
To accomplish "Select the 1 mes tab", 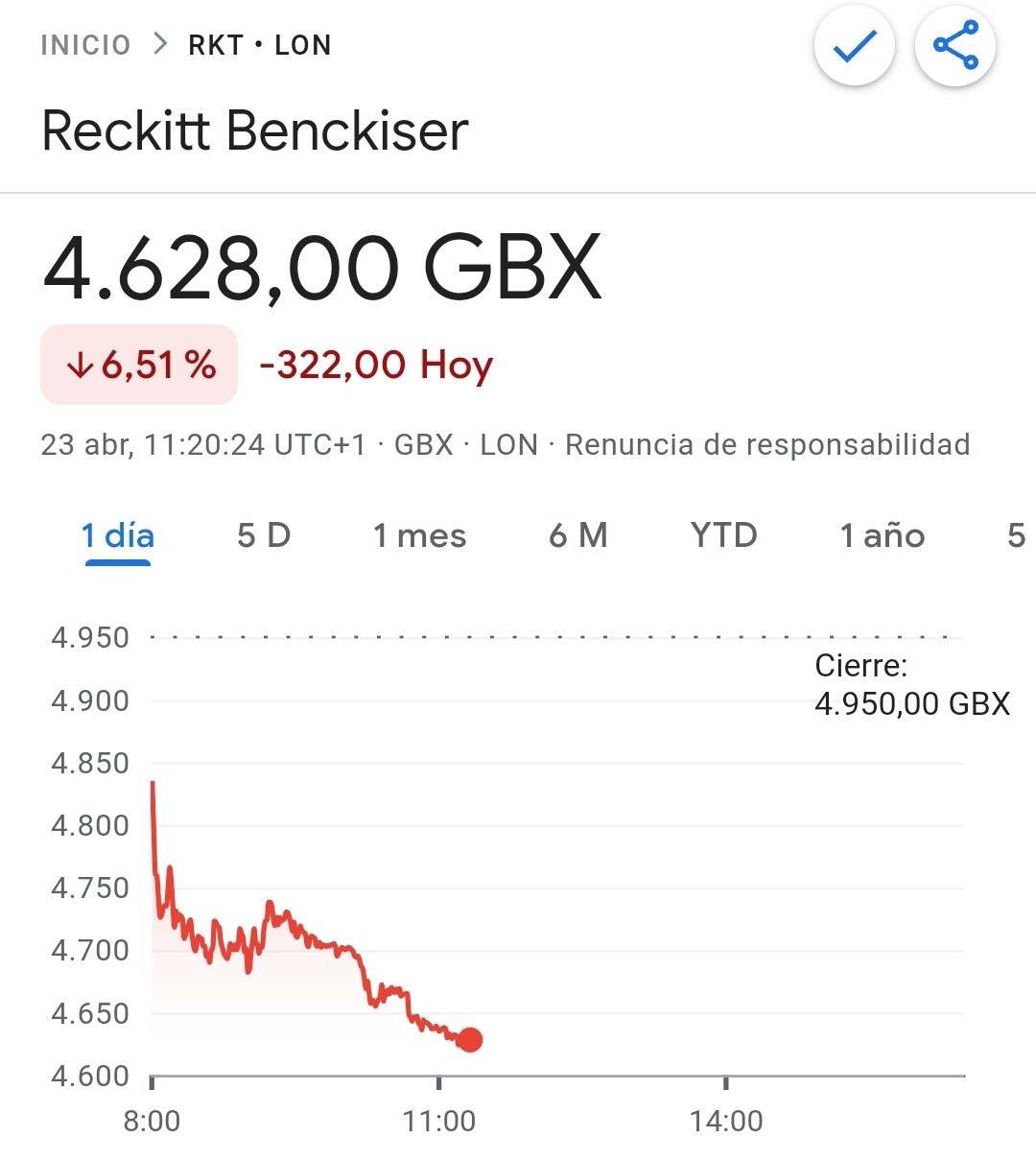I will (419, 535).
